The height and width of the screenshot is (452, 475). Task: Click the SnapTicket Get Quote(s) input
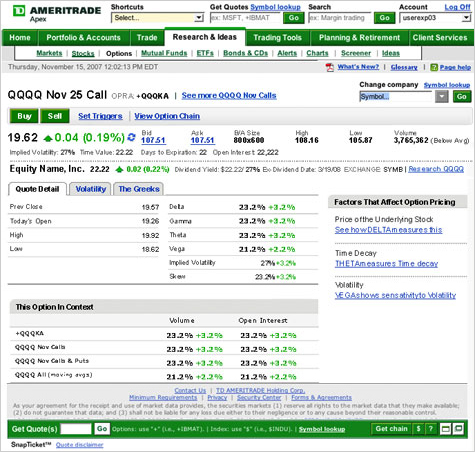[x=76, y=429]
